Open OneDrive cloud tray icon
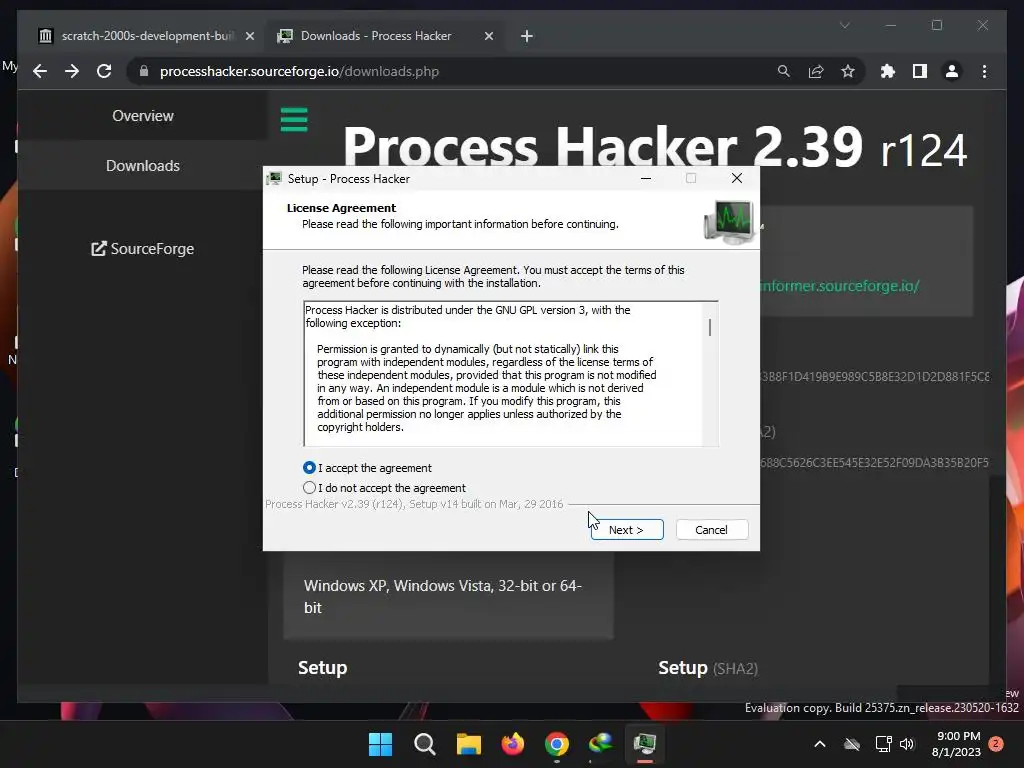 click(852, 744)
